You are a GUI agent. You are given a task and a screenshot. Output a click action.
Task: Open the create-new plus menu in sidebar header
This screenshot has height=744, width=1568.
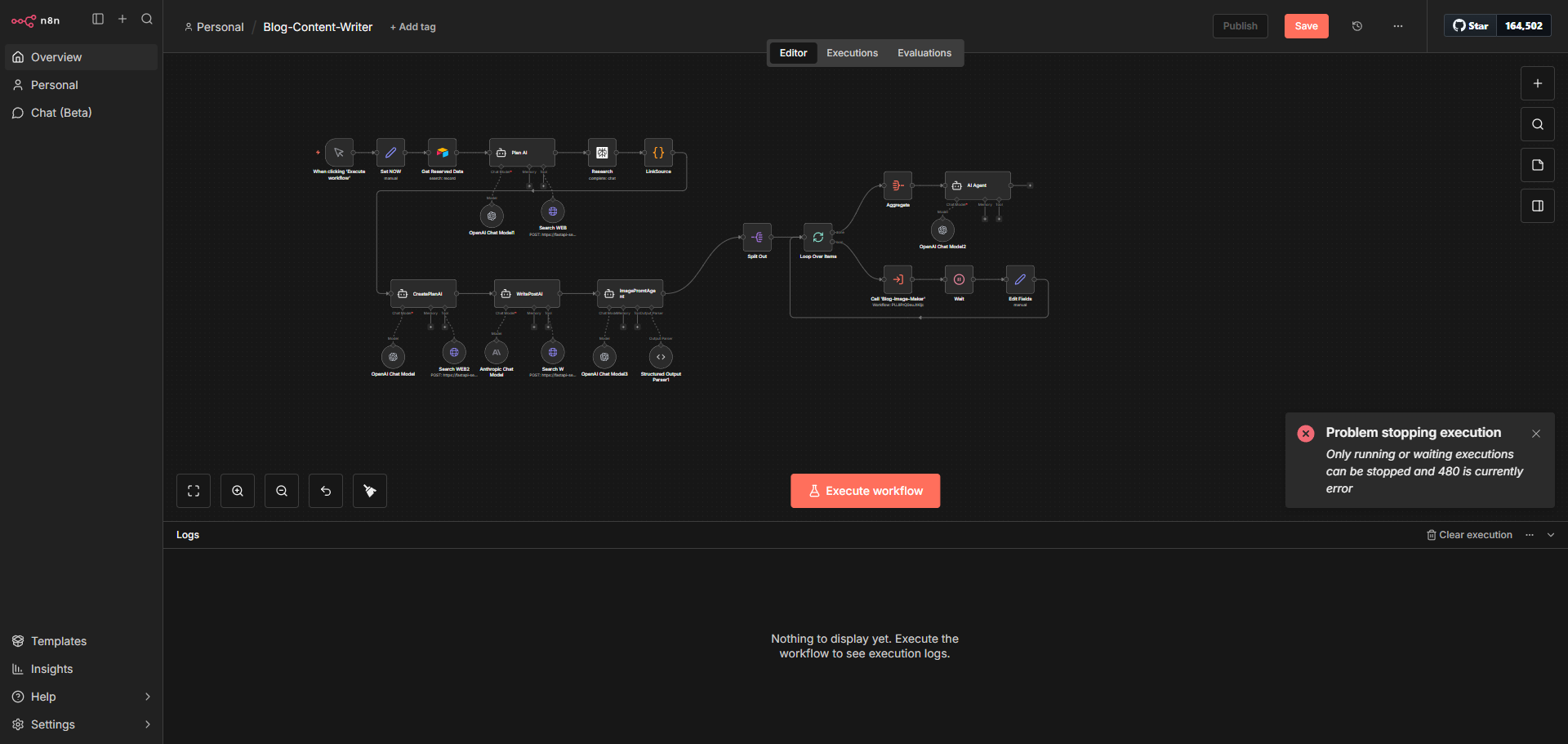pyautogui.click(x=122, y=19)
